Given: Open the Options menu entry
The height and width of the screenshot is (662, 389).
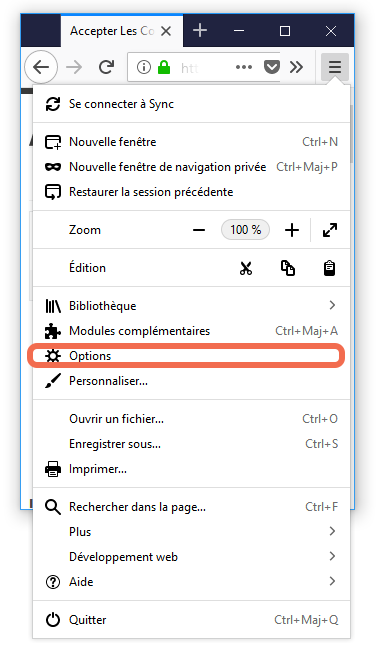Looking at the screenshot, I should pos(191,356).
